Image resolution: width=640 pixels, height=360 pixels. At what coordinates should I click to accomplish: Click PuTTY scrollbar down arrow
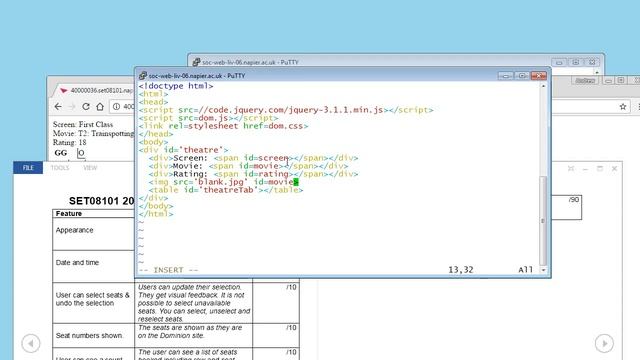(x=543, y=270)
